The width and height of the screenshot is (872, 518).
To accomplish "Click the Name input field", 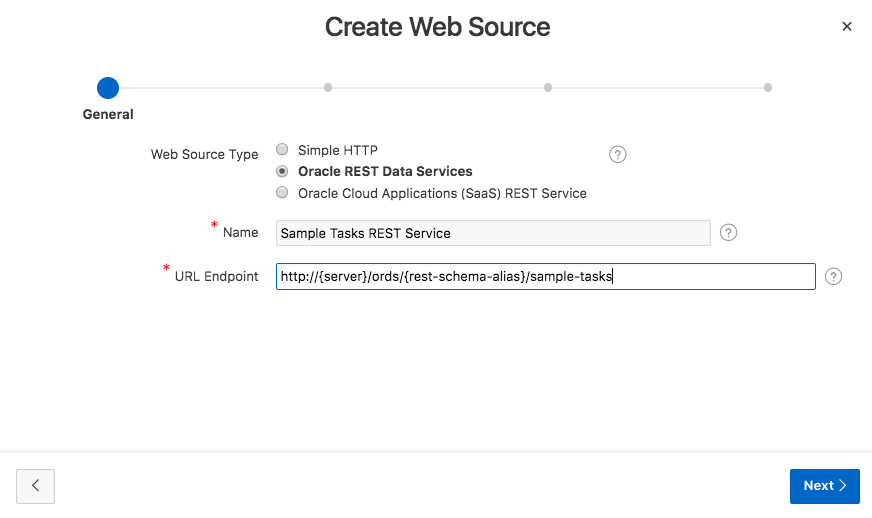I will click(x=493, y=233).
